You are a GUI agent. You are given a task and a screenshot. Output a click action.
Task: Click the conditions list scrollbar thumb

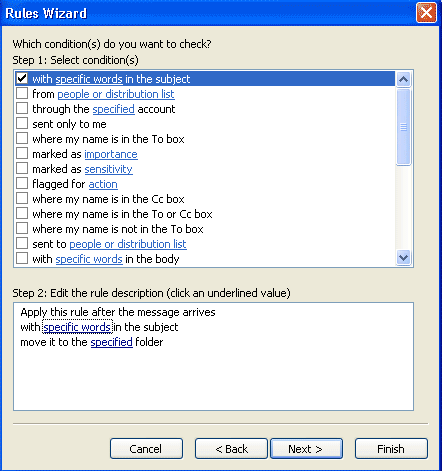click(x=403, y=127)
